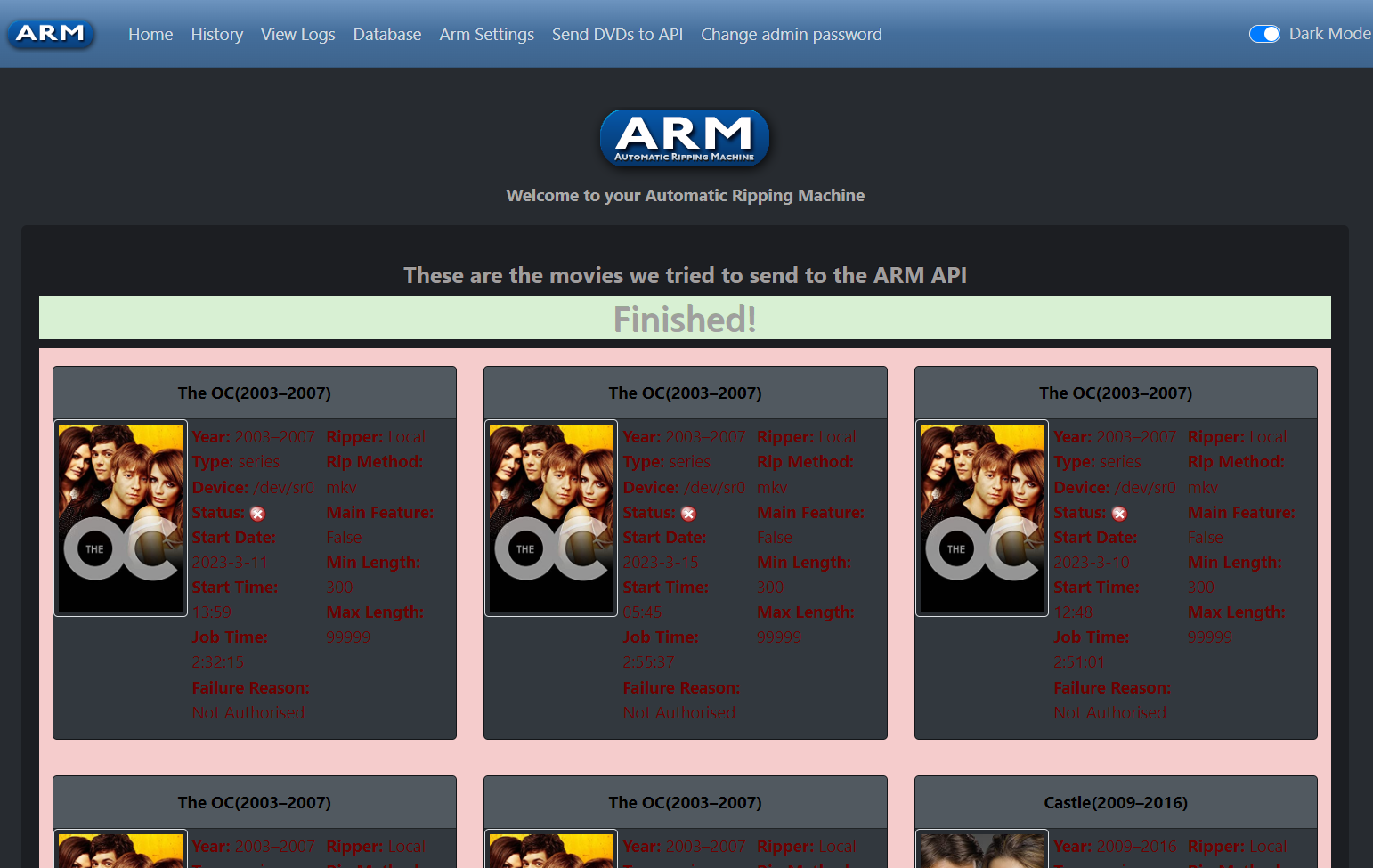
Task: Click the red X status icon on the rightmost OC card
Action: (x=1119, y=514)
